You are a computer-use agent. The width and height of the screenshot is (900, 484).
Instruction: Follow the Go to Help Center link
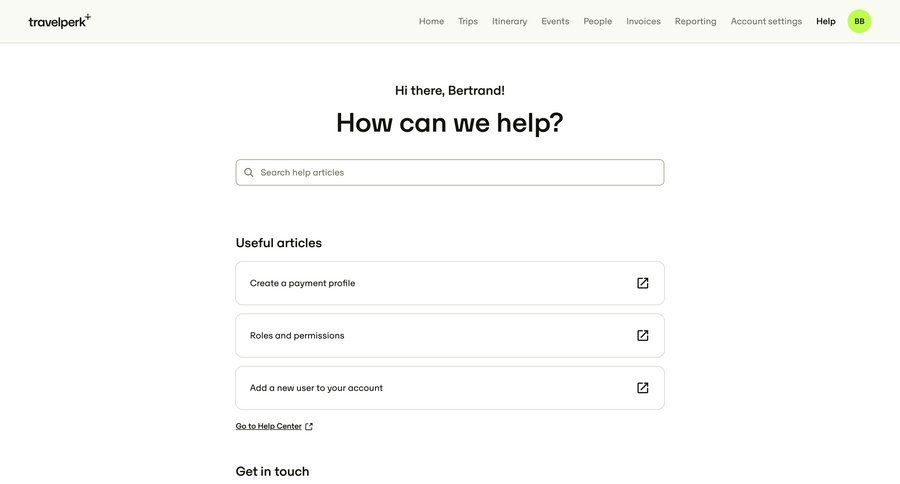tap(268, 427)
